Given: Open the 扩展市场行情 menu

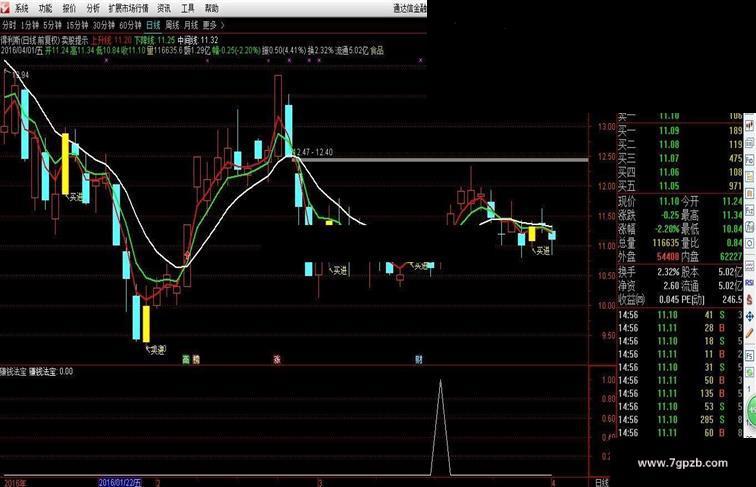Looking at the screenshot, I should 128,8.
